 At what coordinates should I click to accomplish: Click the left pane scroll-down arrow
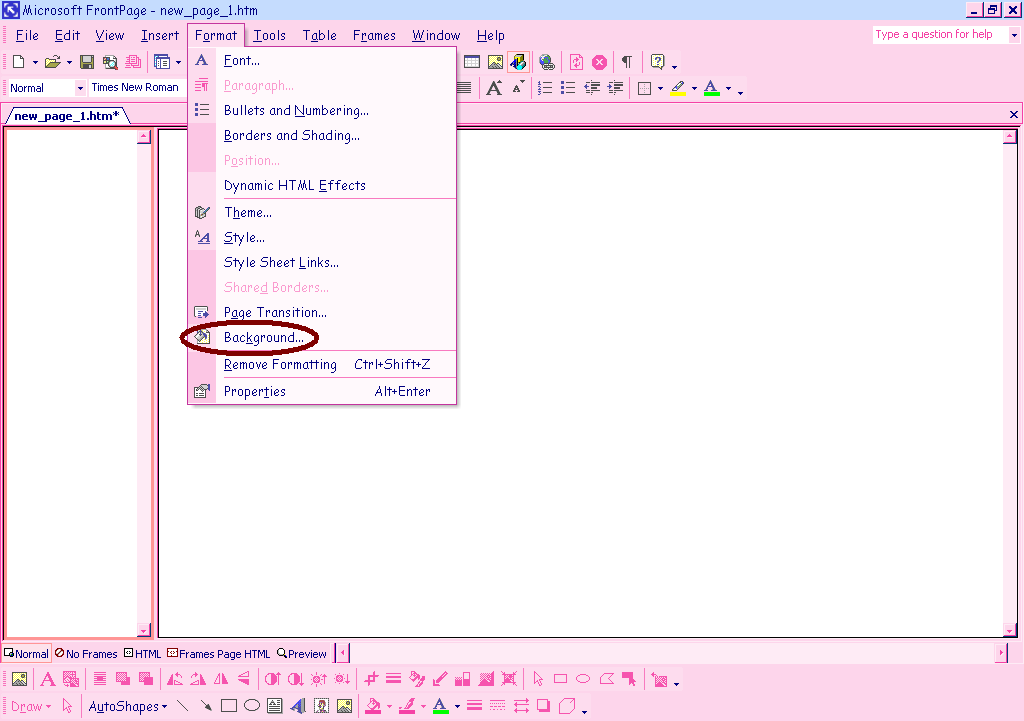click(144, 630)
